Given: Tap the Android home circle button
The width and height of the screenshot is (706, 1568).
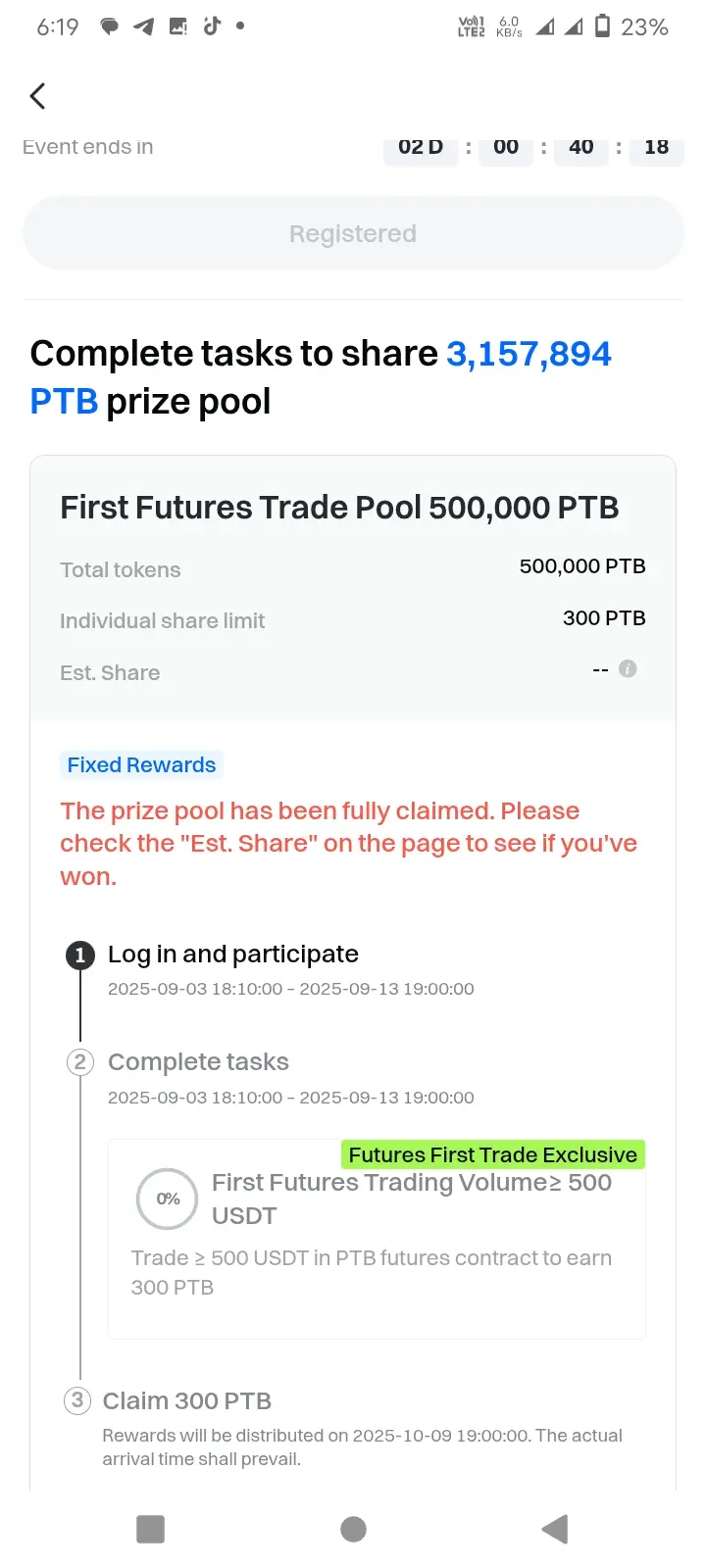Looking at the screenshot, I should pyautogui.click(x=353, y=1529).
